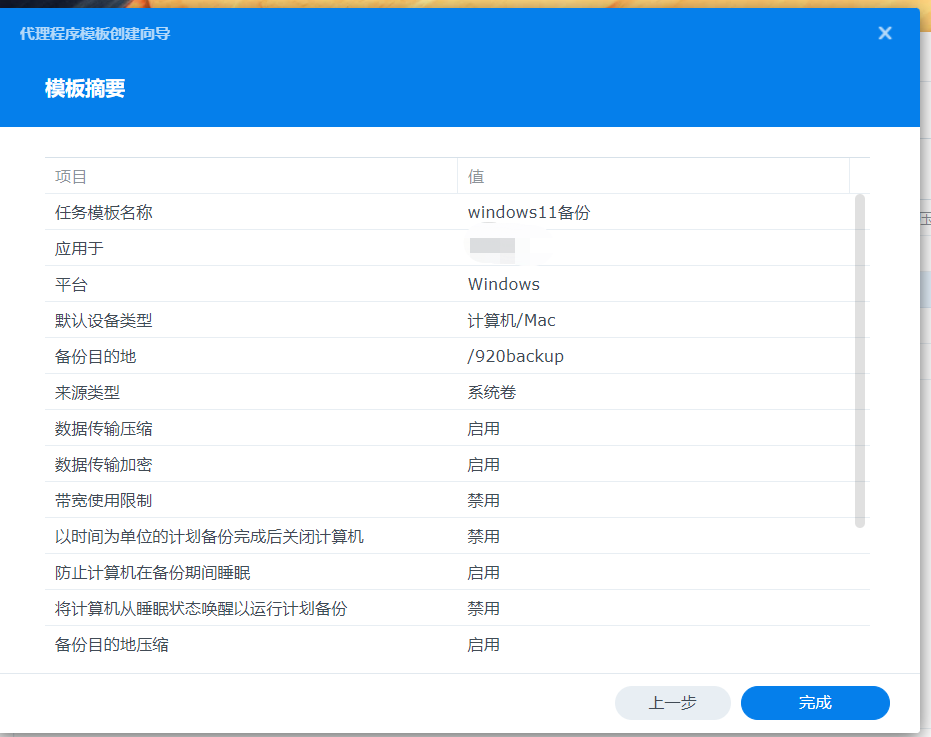Select the Windows platform value
This screenshot has width=931, height=737.
[x=504, y=284]
